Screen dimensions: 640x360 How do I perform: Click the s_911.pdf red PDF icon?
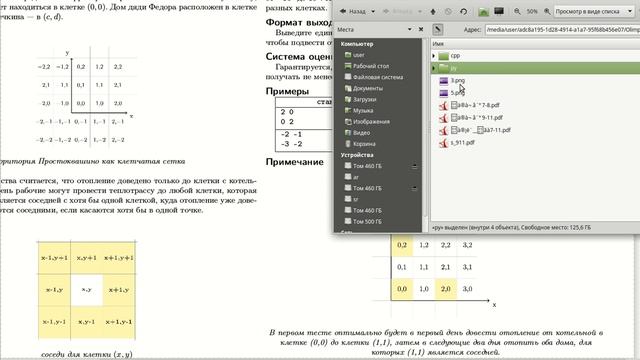coord(443,143)
